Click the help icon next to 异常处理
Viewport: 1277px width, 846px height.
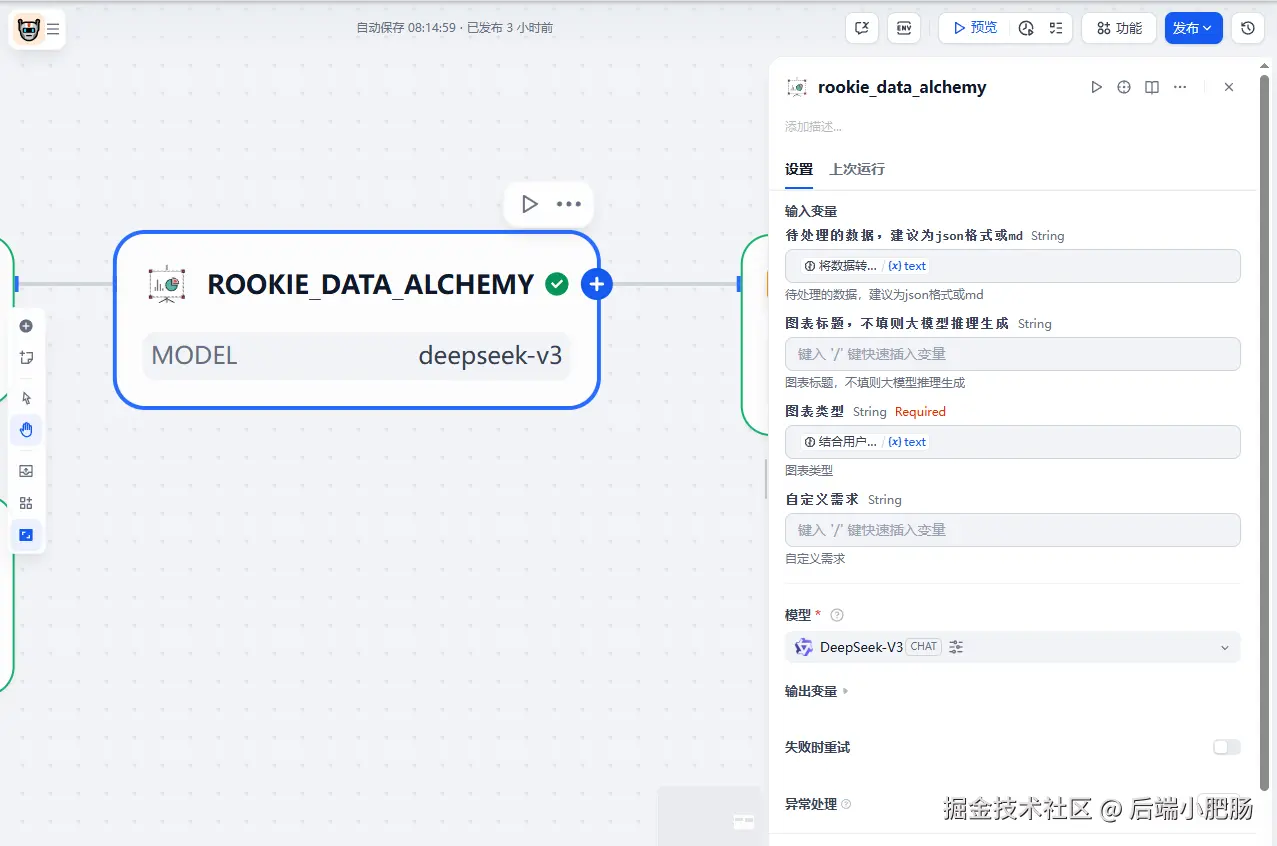point(846,804)
